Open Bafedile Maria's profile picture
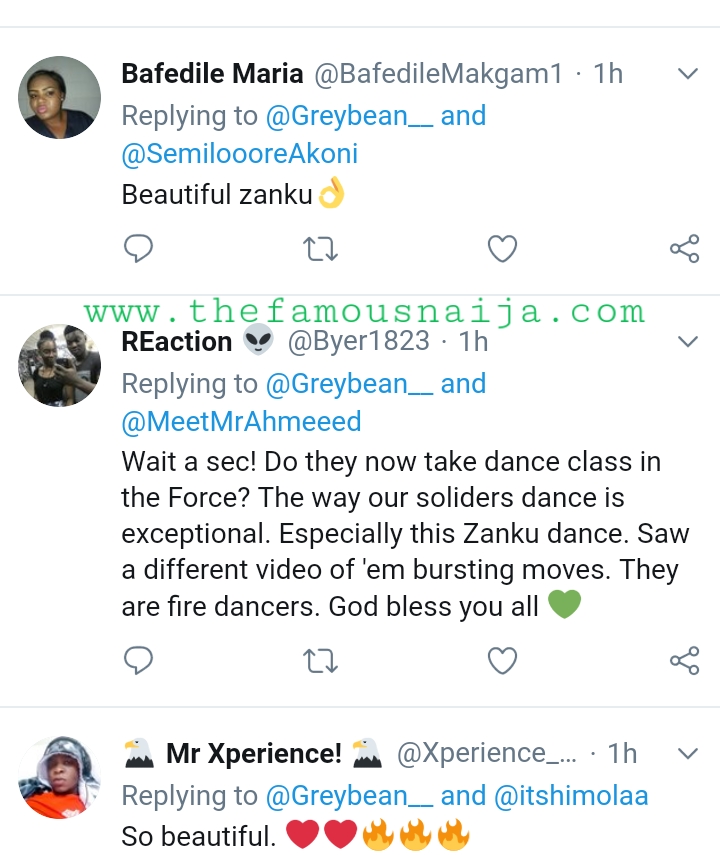Screen dimensions: 720x855 (x=58, y=97)
